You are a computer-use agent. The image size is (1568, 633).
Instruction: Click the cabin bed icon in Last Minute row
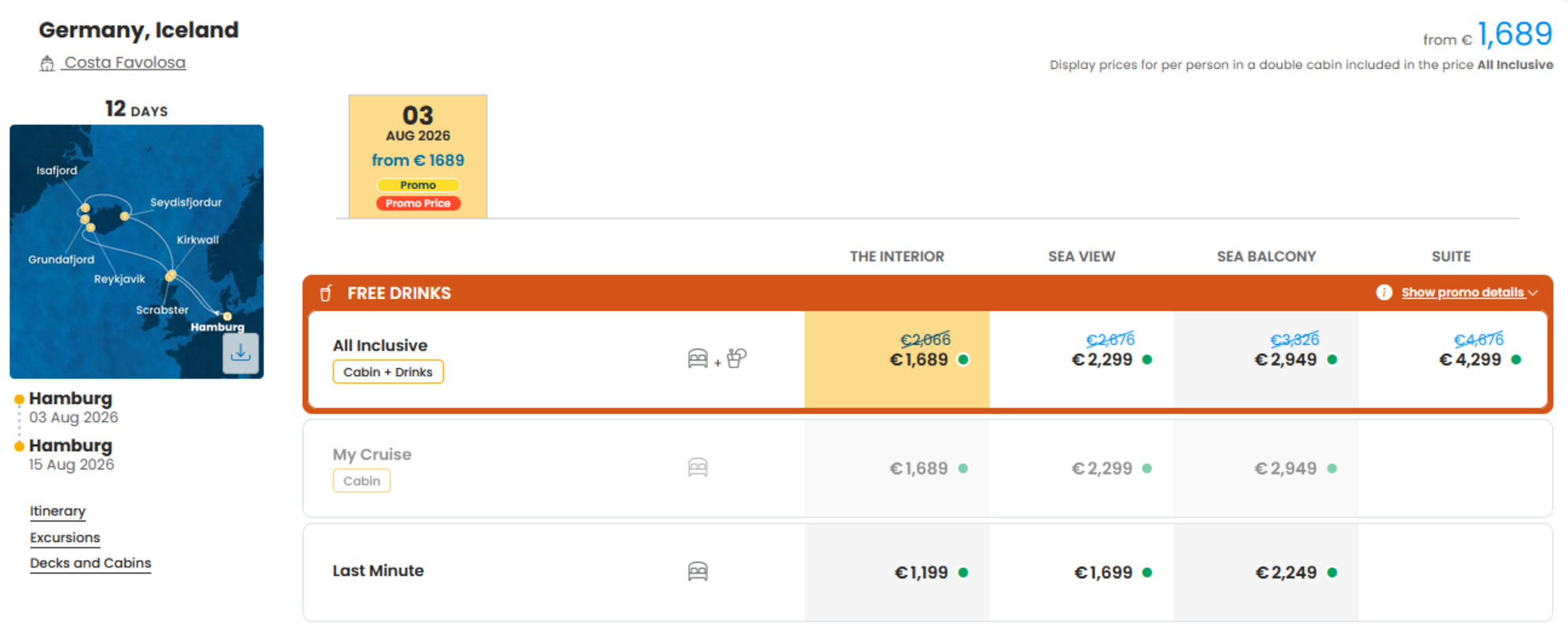pyautogui.click(x=698, y=571)
